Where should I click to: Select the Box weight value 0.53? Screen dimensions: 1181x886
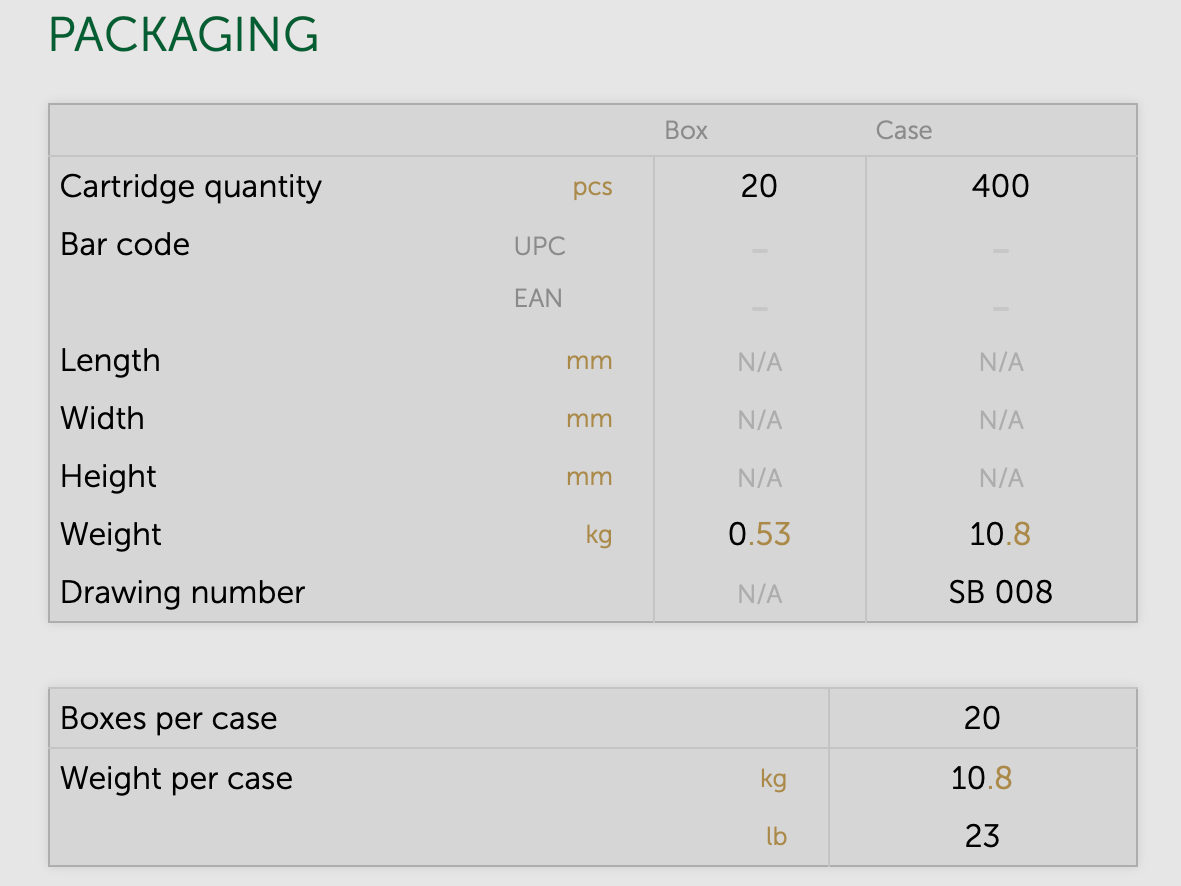click(759, 535)
